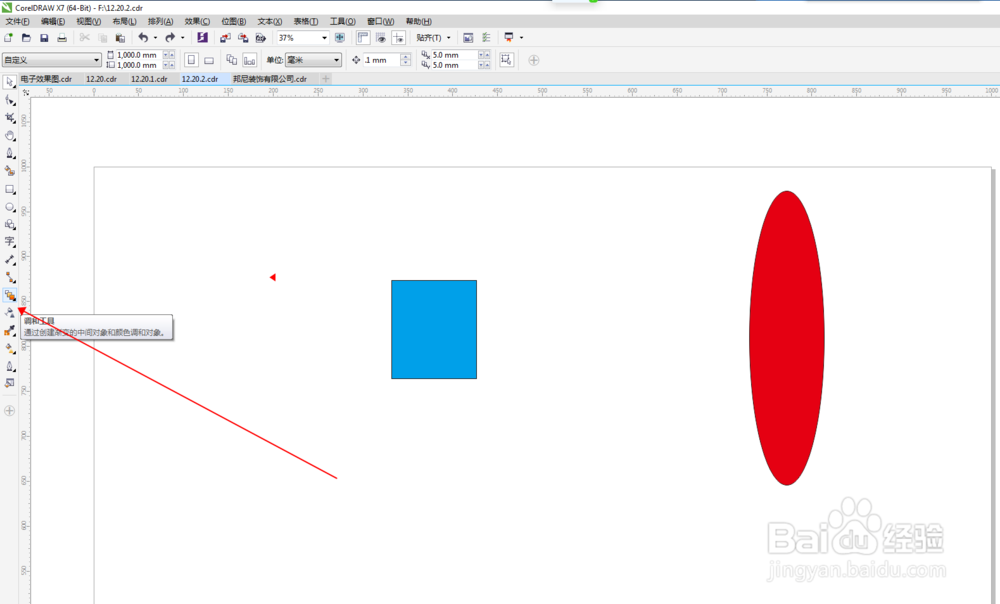Open the 编辑(E) menu
1000x604 pixels.
[53, 21]
